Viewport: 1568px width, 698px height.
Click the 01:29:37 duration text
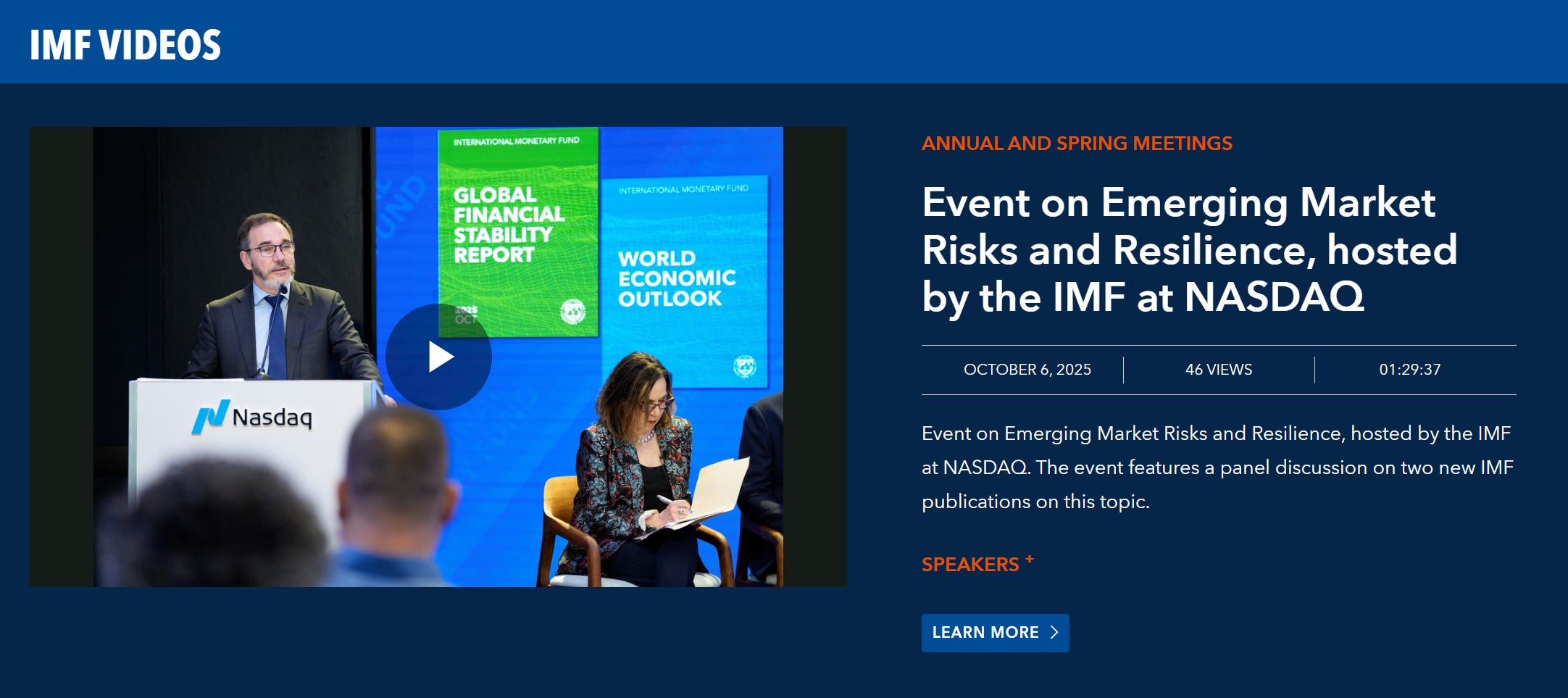tap(1409, 370)
